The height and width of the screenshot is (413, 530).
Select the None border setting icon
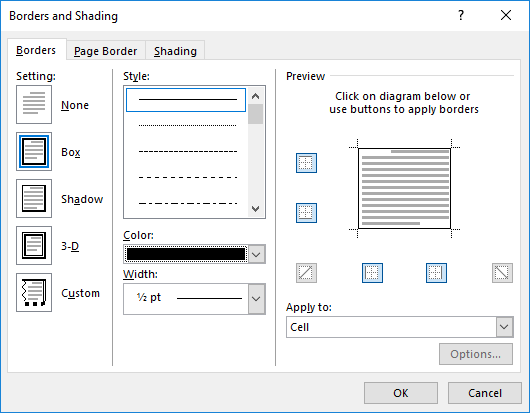(x=34, y=104)
